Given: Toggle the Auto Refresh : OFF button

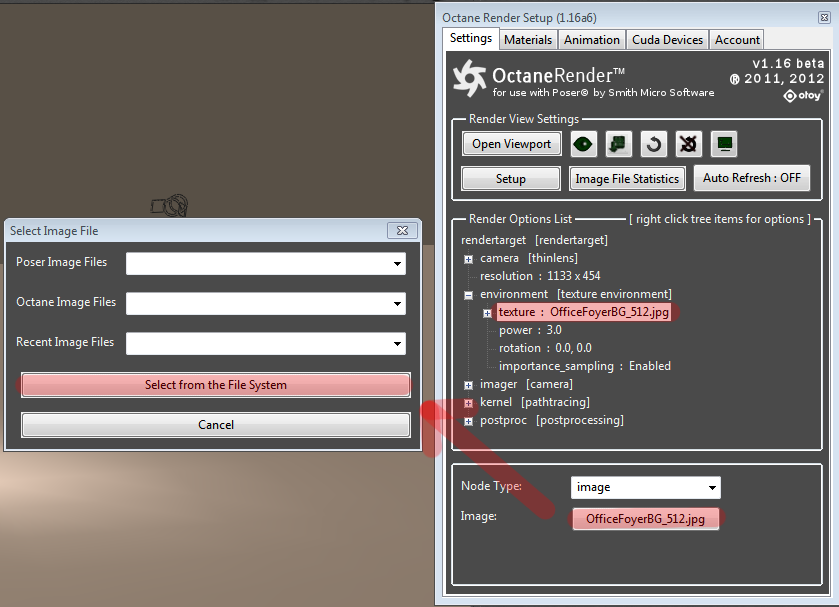Looking at the screenshot, I should coord(752,178).
